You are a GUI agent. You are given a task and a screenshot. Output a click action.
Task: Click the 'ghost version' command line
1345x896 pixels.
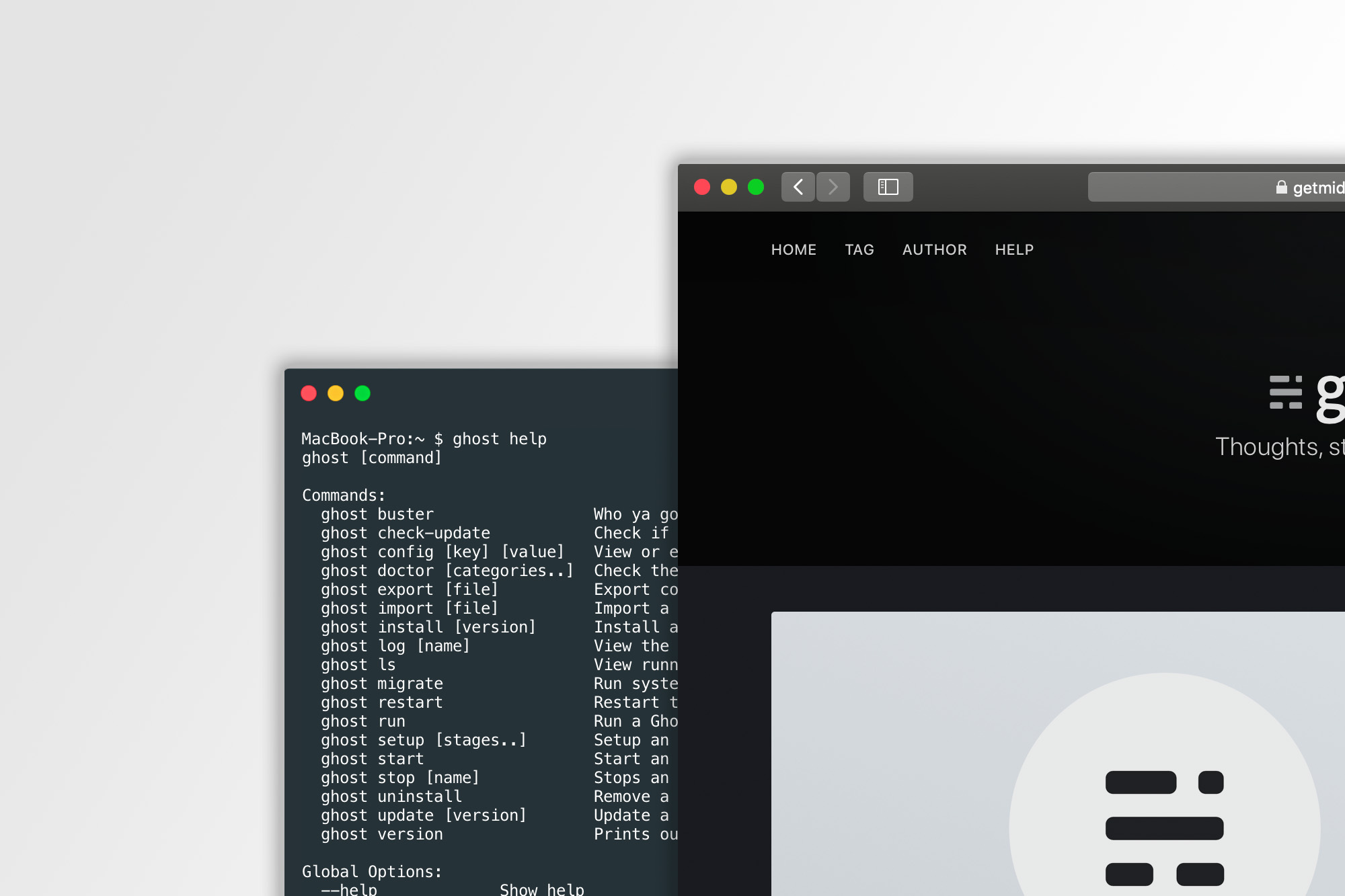pos(382,834)
